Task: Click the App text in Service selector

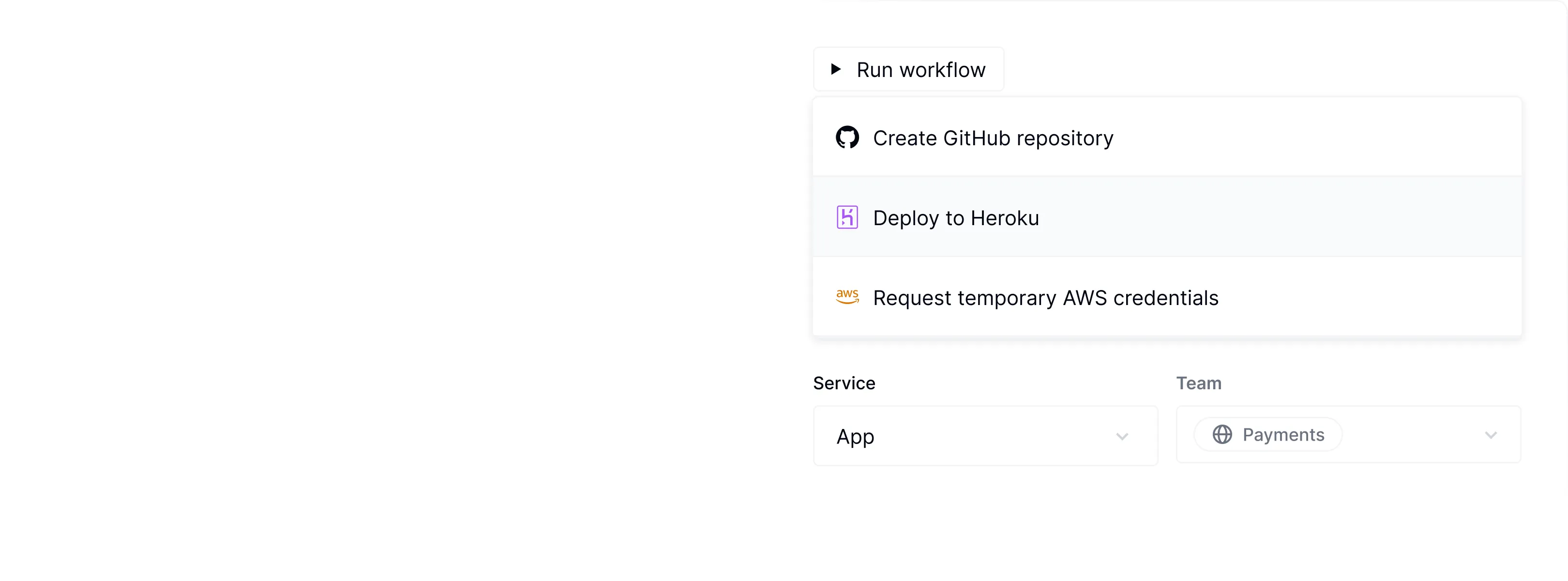Action: tap(855, 437)
